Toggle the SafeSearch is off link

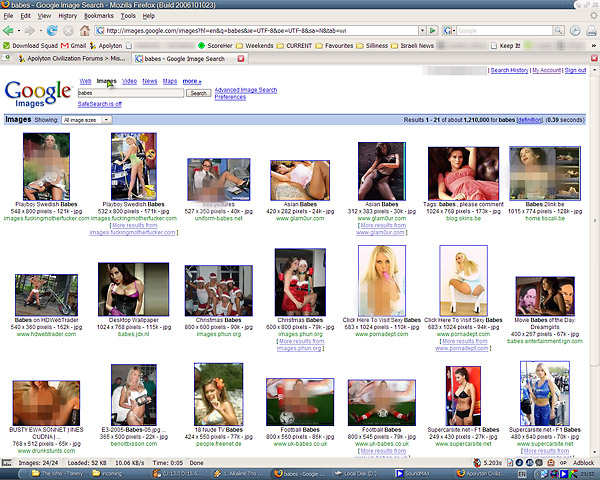(100, 104)
